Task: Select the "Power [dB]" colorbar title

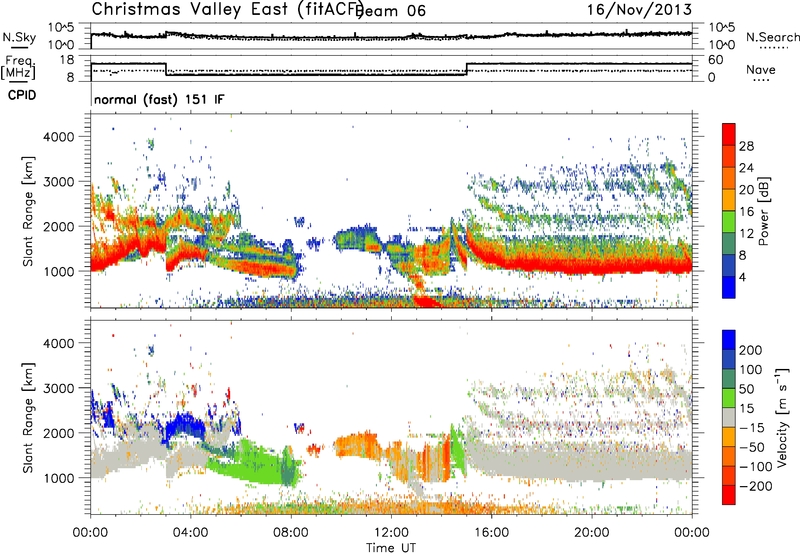Action: pyautogui.click(x=763, y=211)
